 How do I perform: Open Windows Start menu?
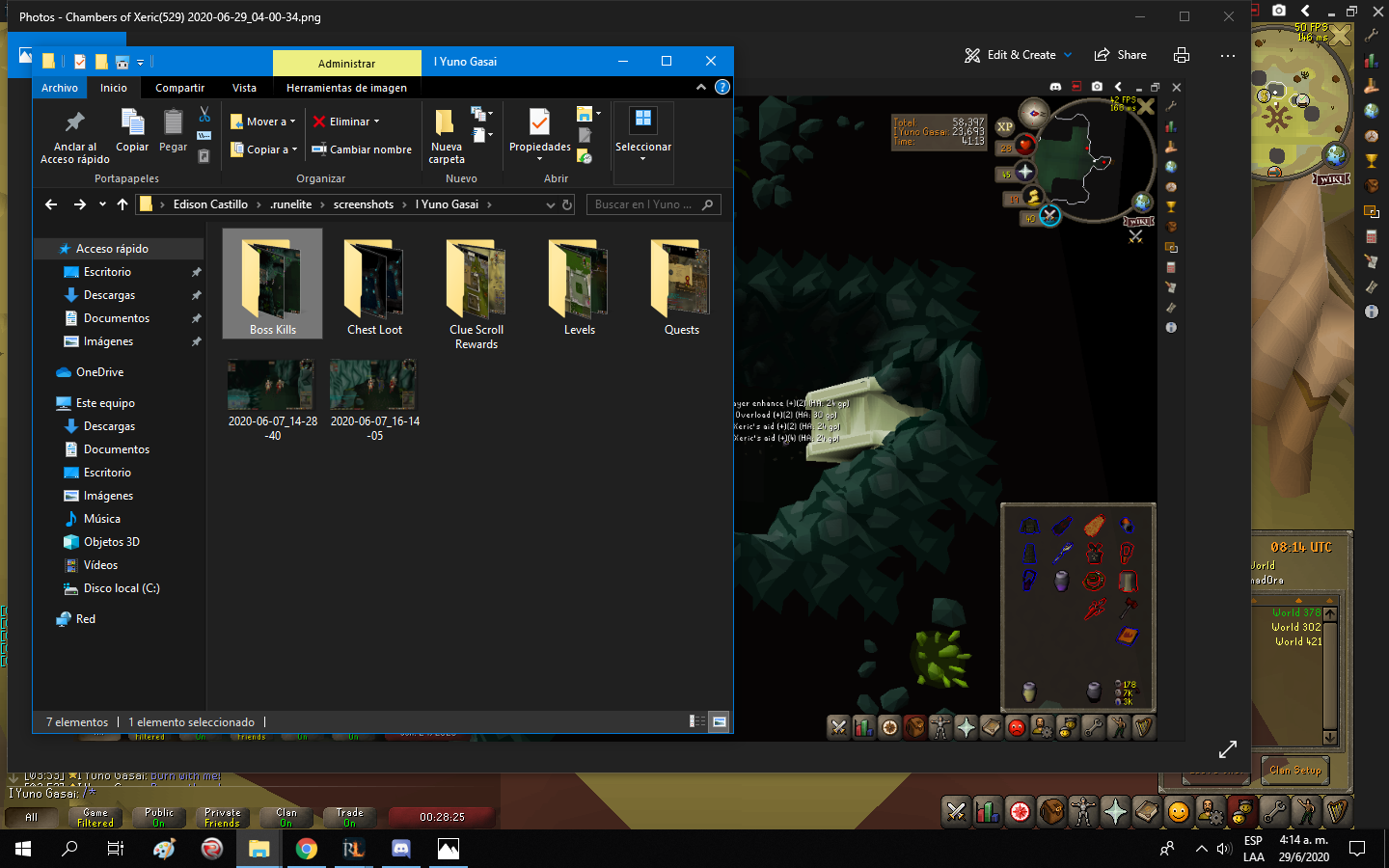(x=23, y=849)
